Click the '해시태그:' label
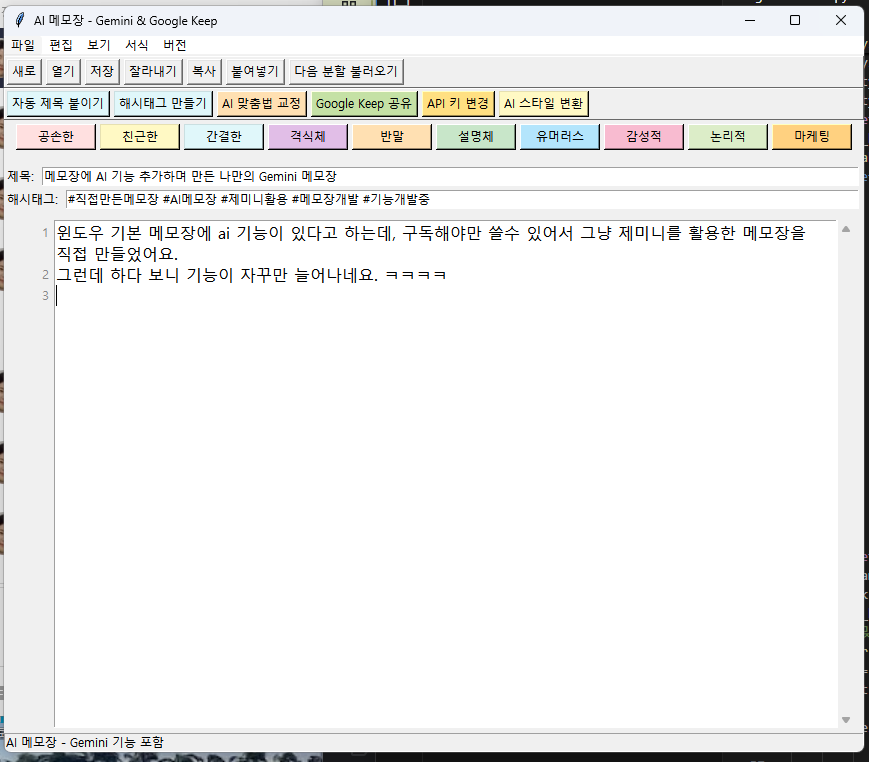 33,199
